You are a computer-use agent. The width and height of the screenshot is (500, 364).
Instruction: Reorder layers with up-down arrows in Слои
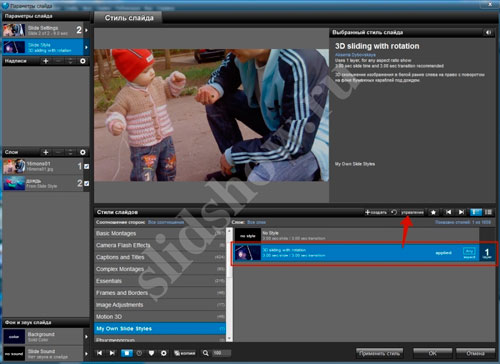click(x=70, y=152)
